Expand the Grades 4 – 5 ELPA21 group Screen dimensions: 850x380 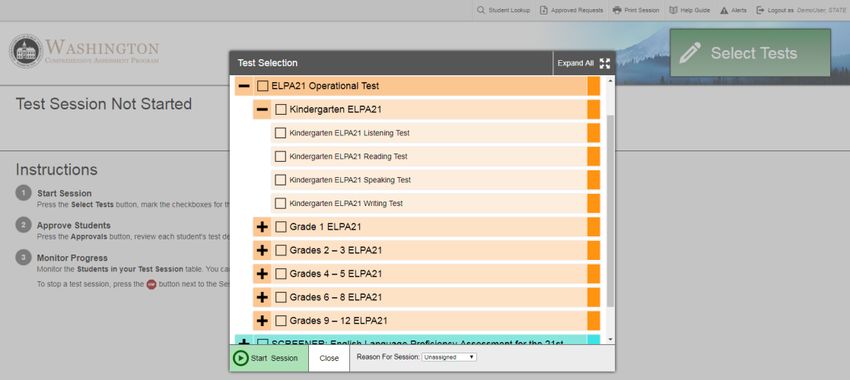click(x=262, y=274)
